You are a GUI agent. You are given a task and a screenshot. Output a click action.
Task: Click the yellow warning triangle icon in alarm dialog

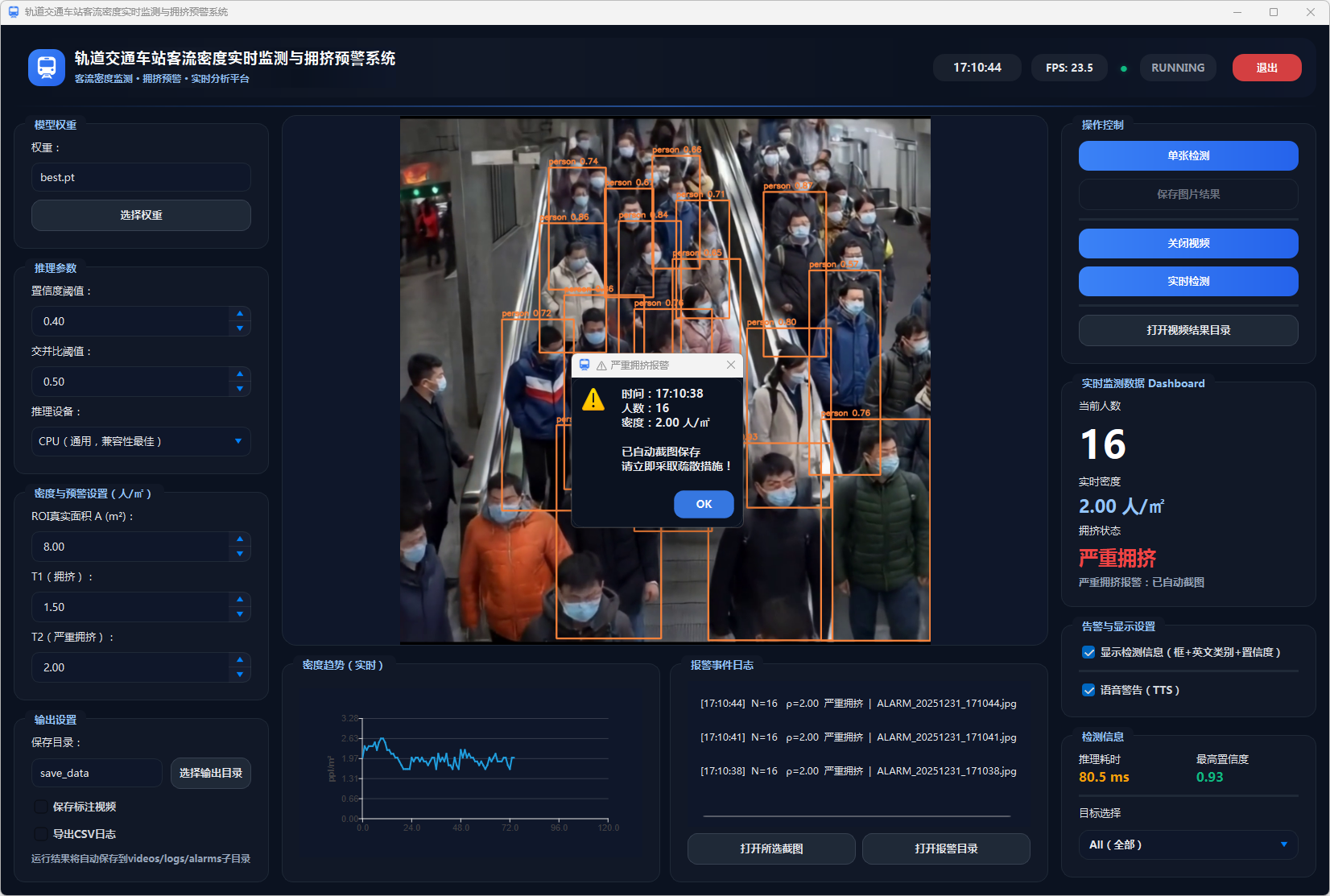click(593, 399)
